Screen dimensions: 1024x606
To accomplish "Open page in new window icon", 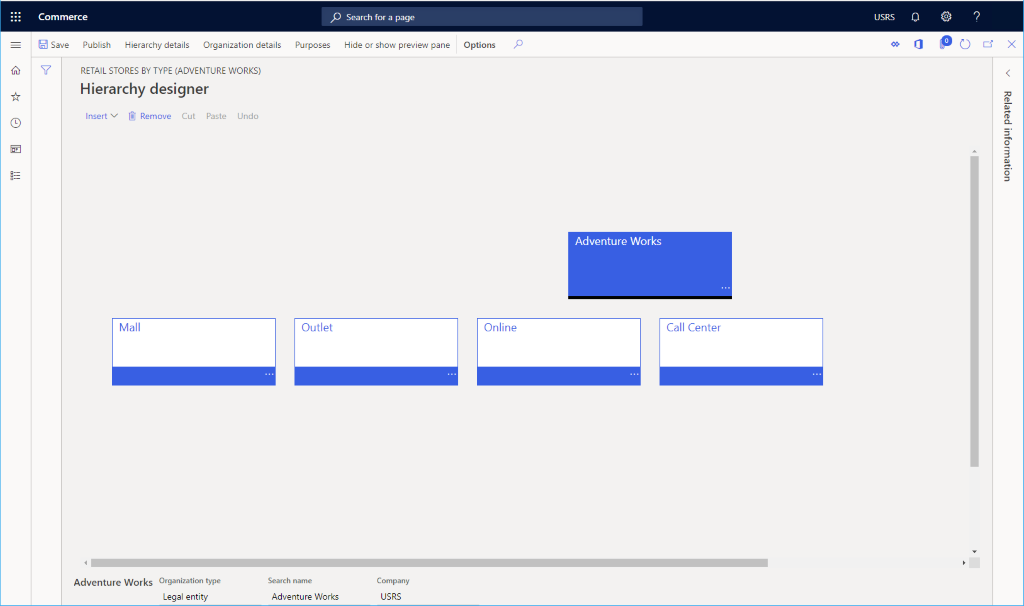I will click(x=988, y=44).
